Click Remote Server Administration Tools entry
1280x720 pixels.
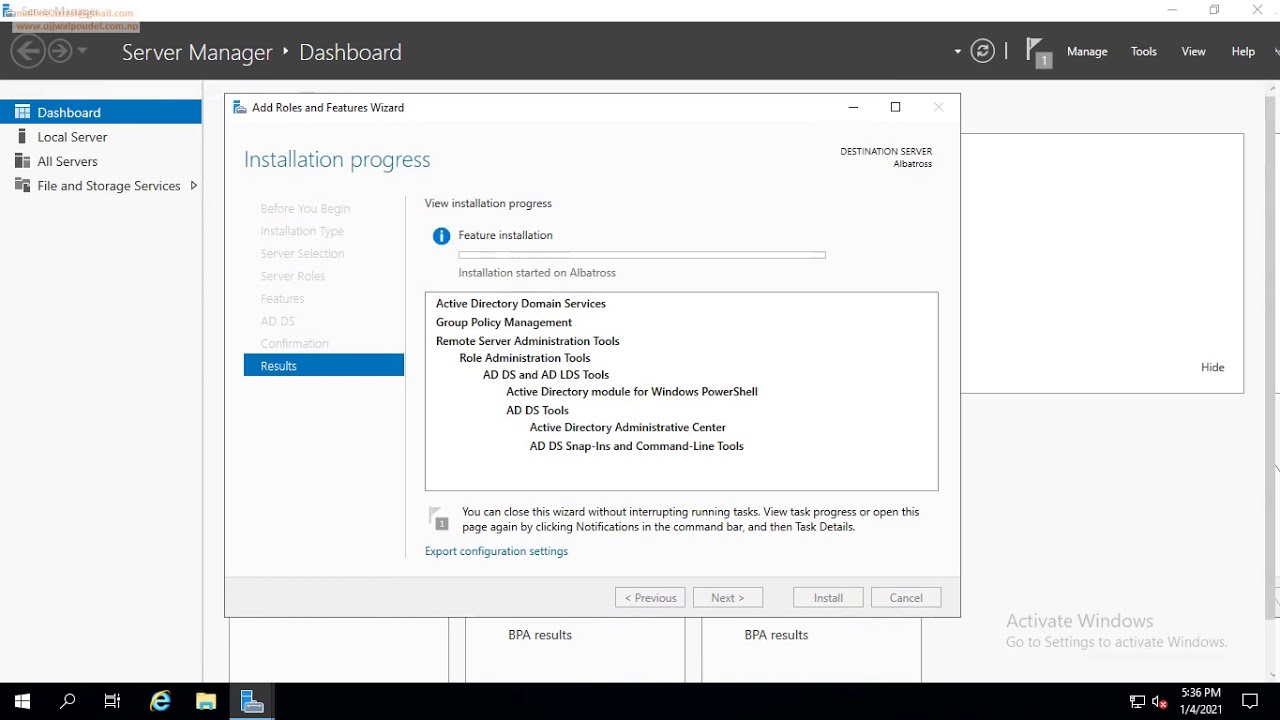coord(528,341)
